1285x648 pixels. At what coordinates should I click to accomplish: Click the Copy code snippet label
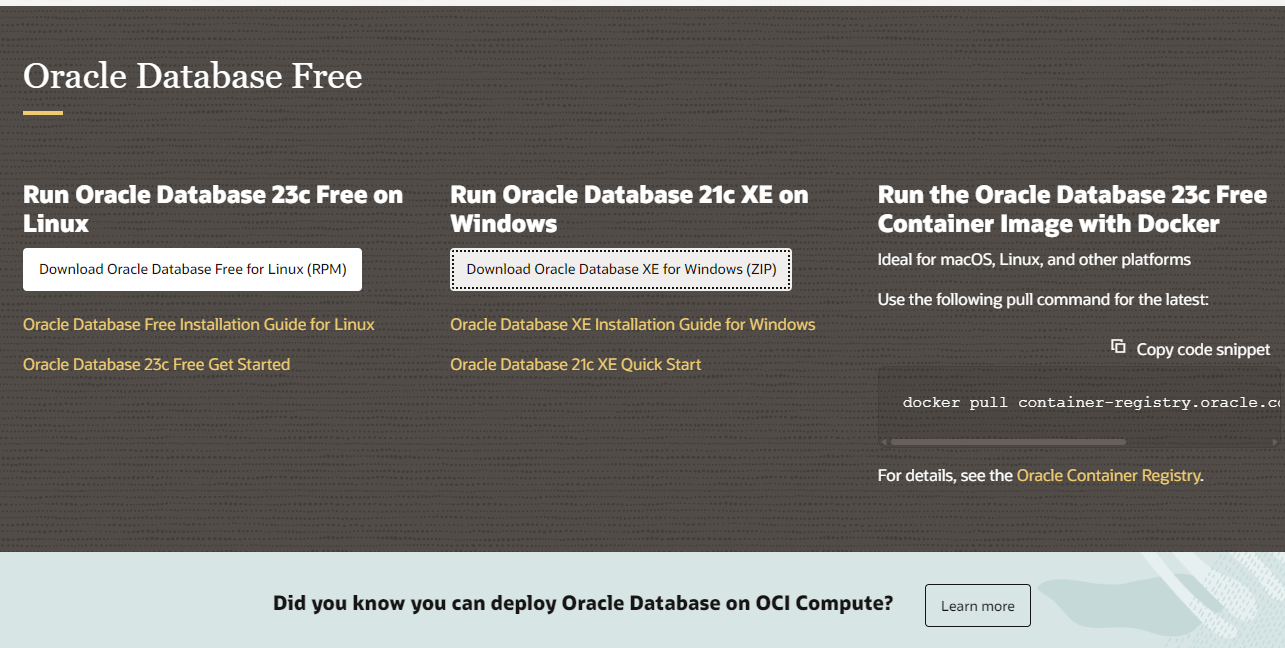pos(1203,349)
